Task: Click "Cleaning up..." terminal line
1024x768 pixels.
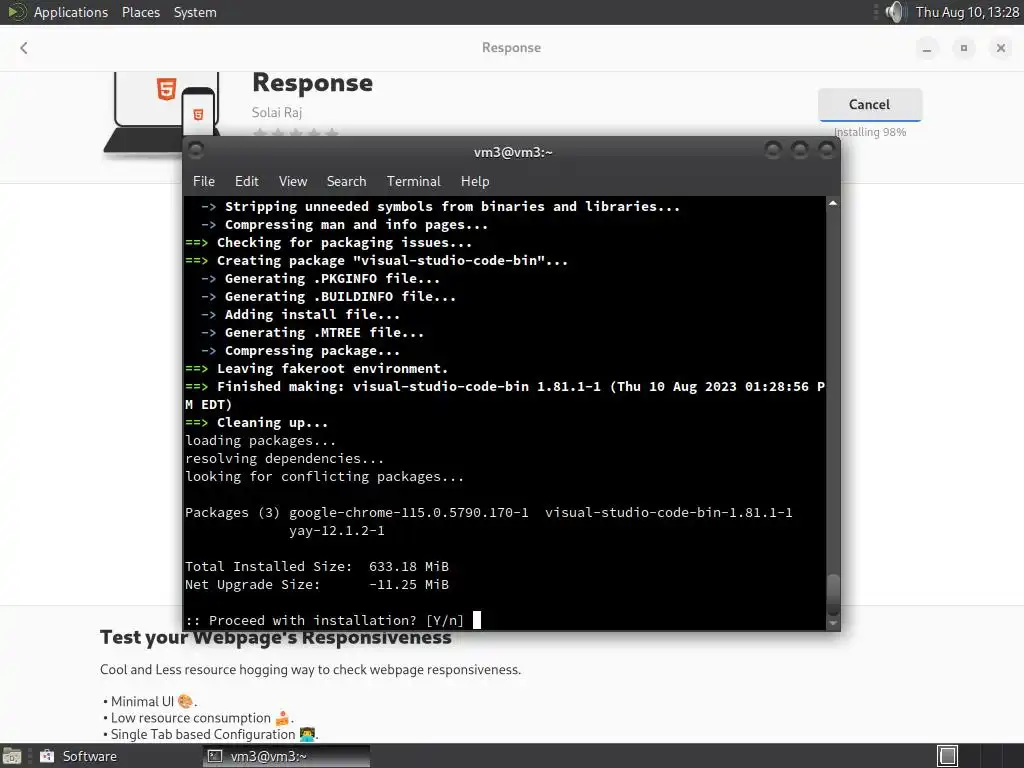Action: pos(272,423)
